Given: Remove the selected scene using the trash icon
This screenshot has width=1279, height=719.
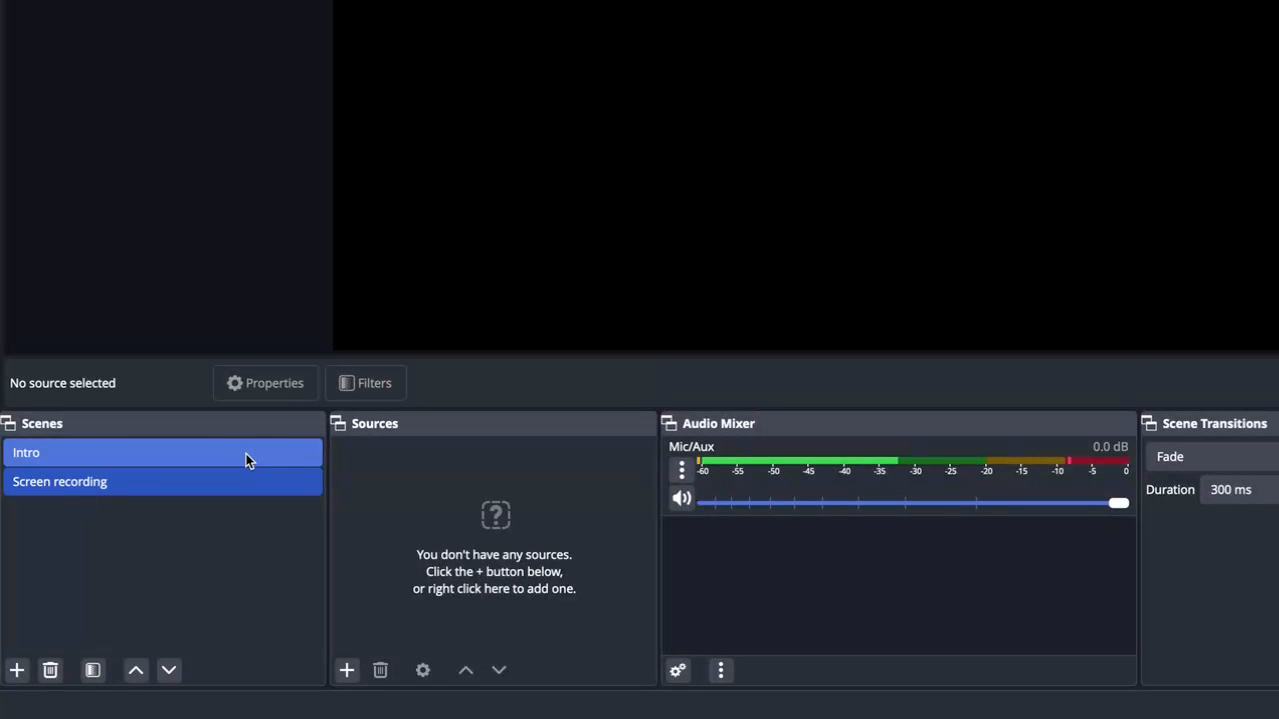Looking at the screenshot, I should pyautogui.click(x=51, y=670).
